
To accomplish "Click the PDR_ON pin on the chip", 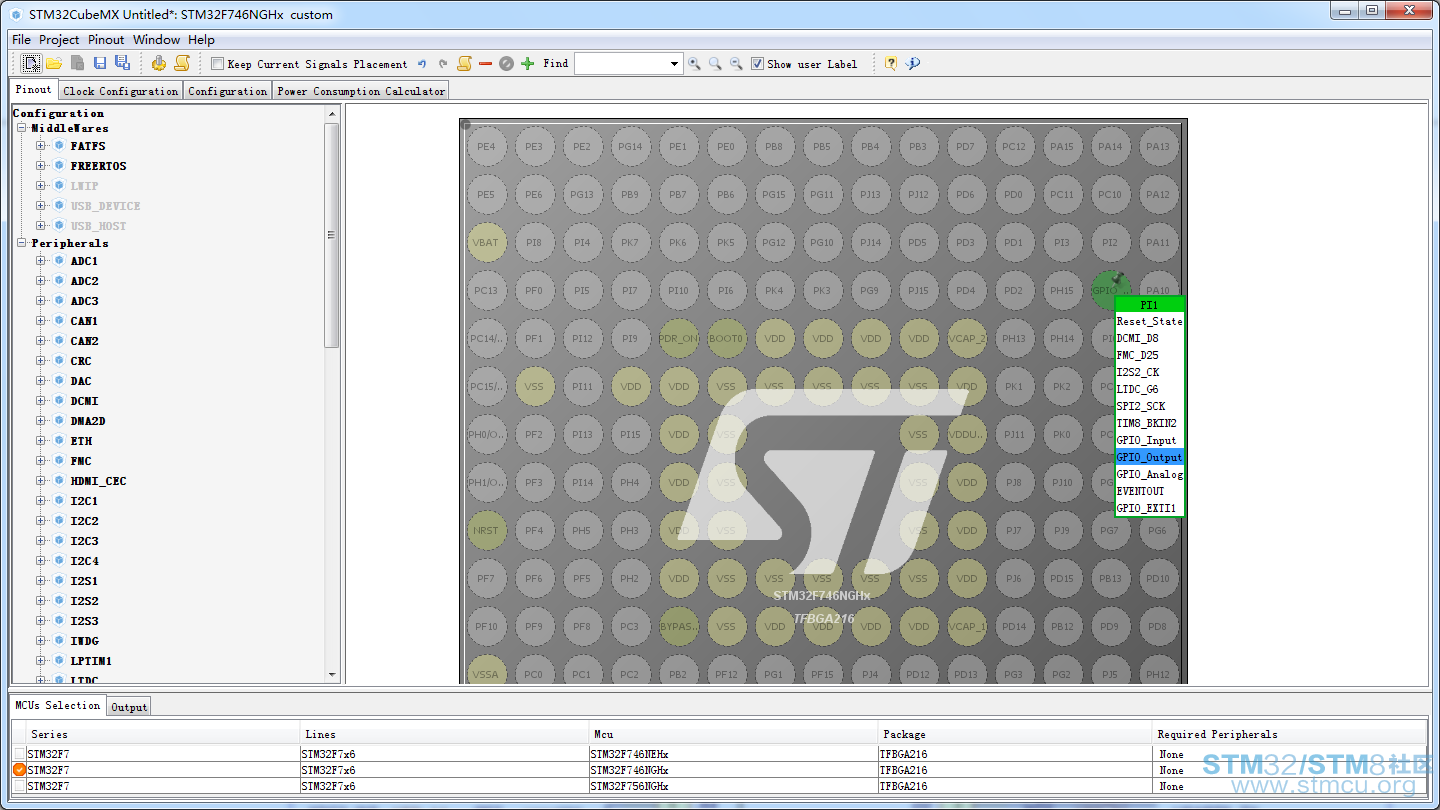I will pyautogui.click(x=678, y=339).
